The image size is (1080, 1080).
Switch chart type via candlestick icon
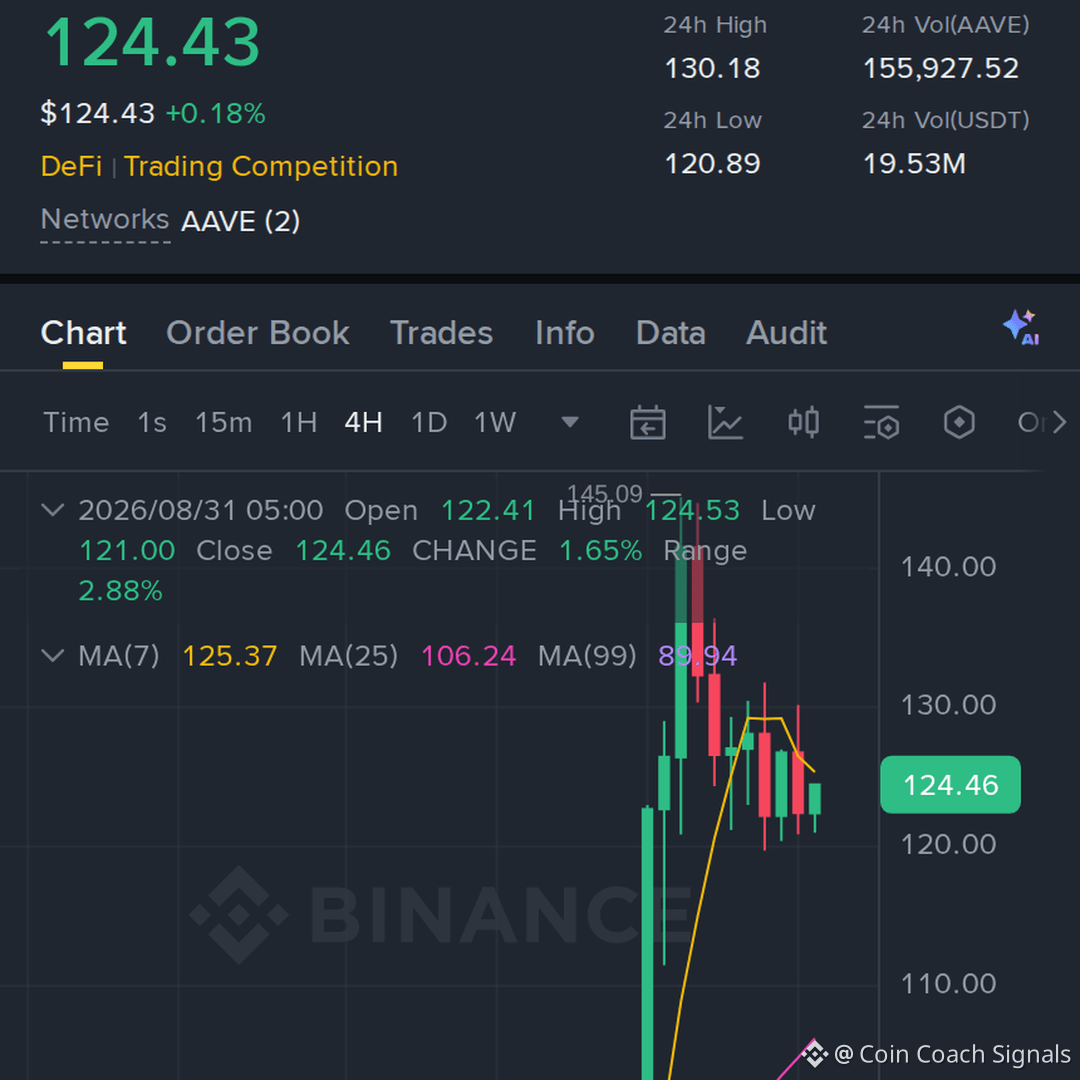coord(803,422)
